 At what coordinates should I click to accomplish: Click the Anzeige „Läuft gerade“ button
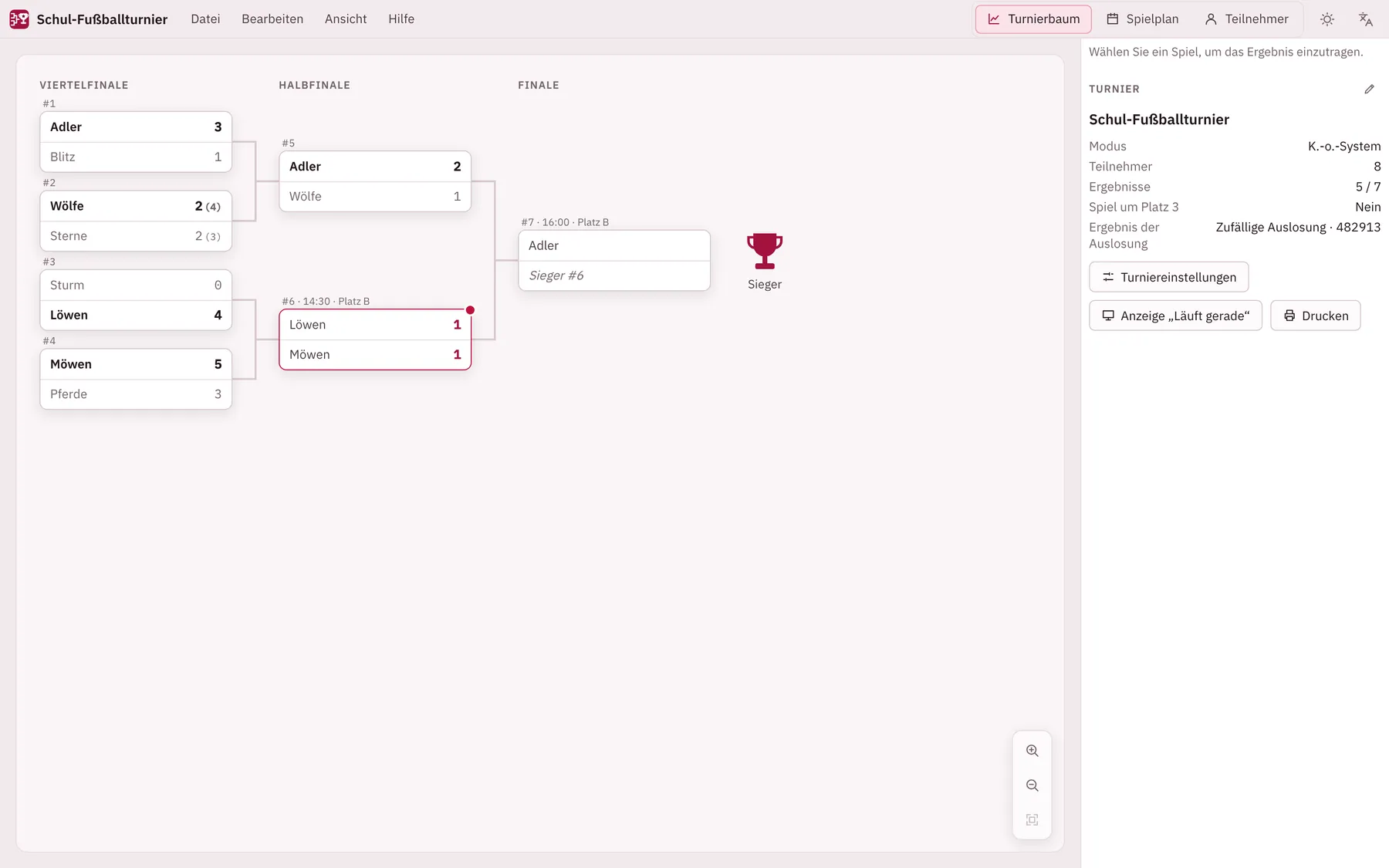point(1175,316)
